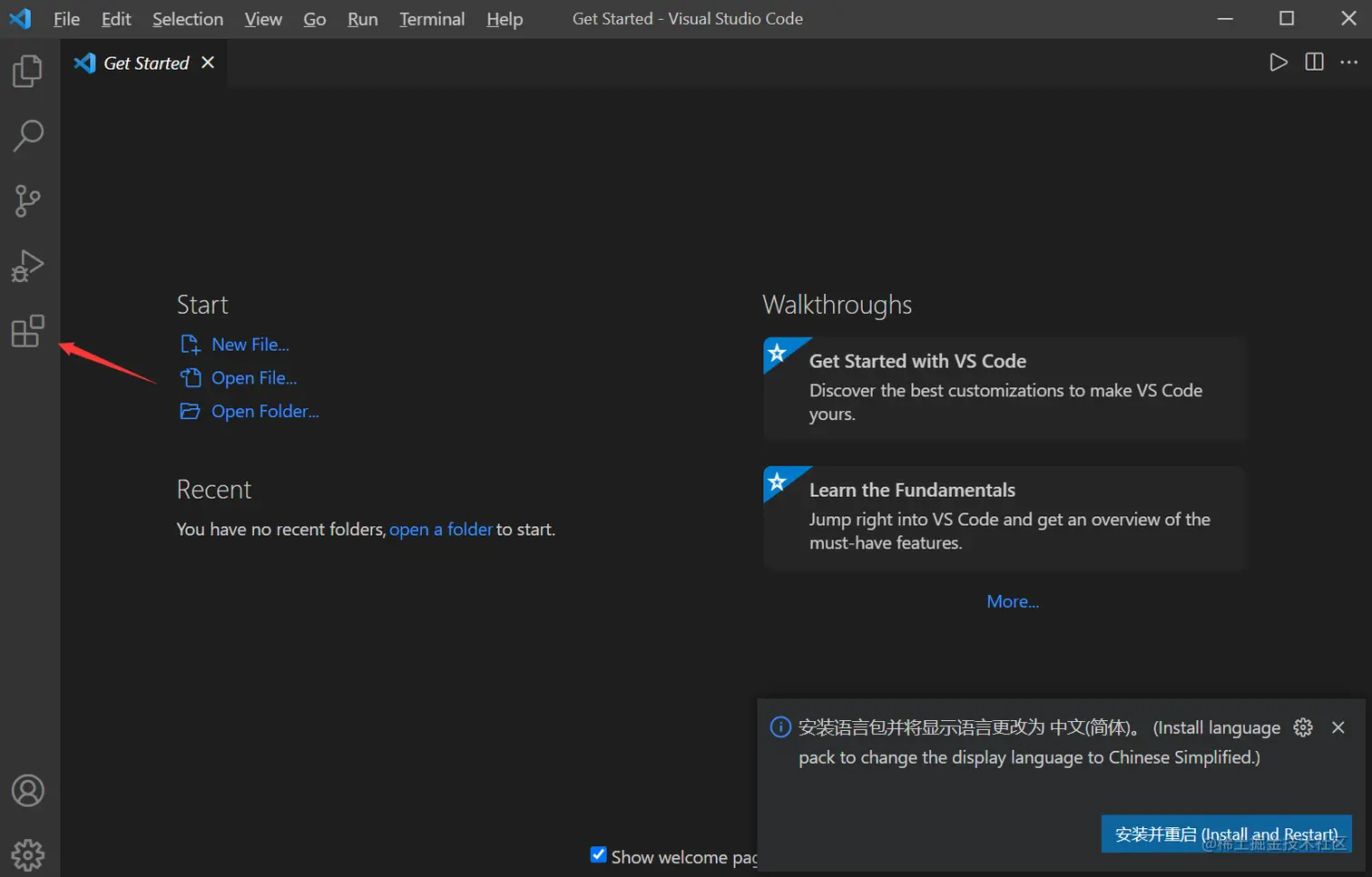The height and width of the screenshot is (877, 1372).
Task: Open the Manage gear icon at bottom left
Action: [28, 855]
